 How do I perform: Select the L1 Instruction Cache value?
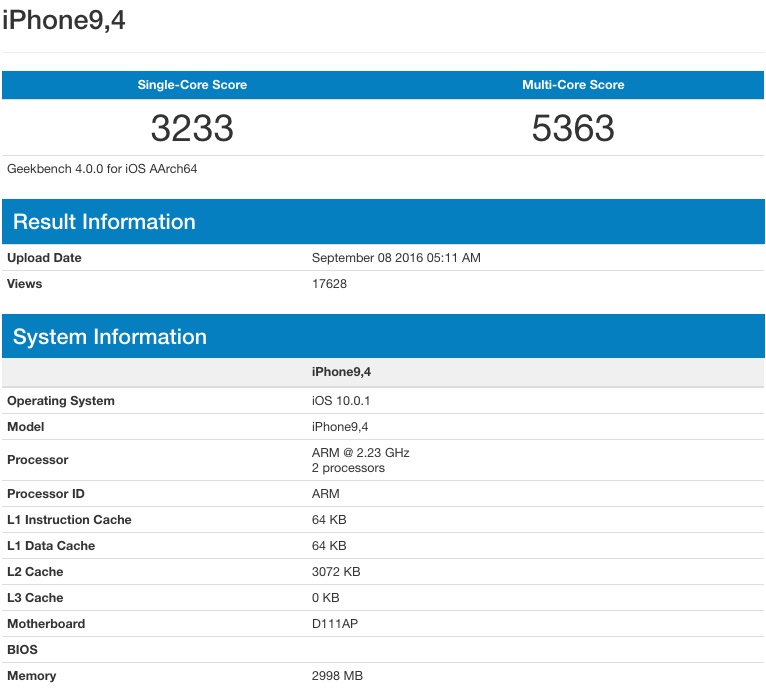coord(329,520)
